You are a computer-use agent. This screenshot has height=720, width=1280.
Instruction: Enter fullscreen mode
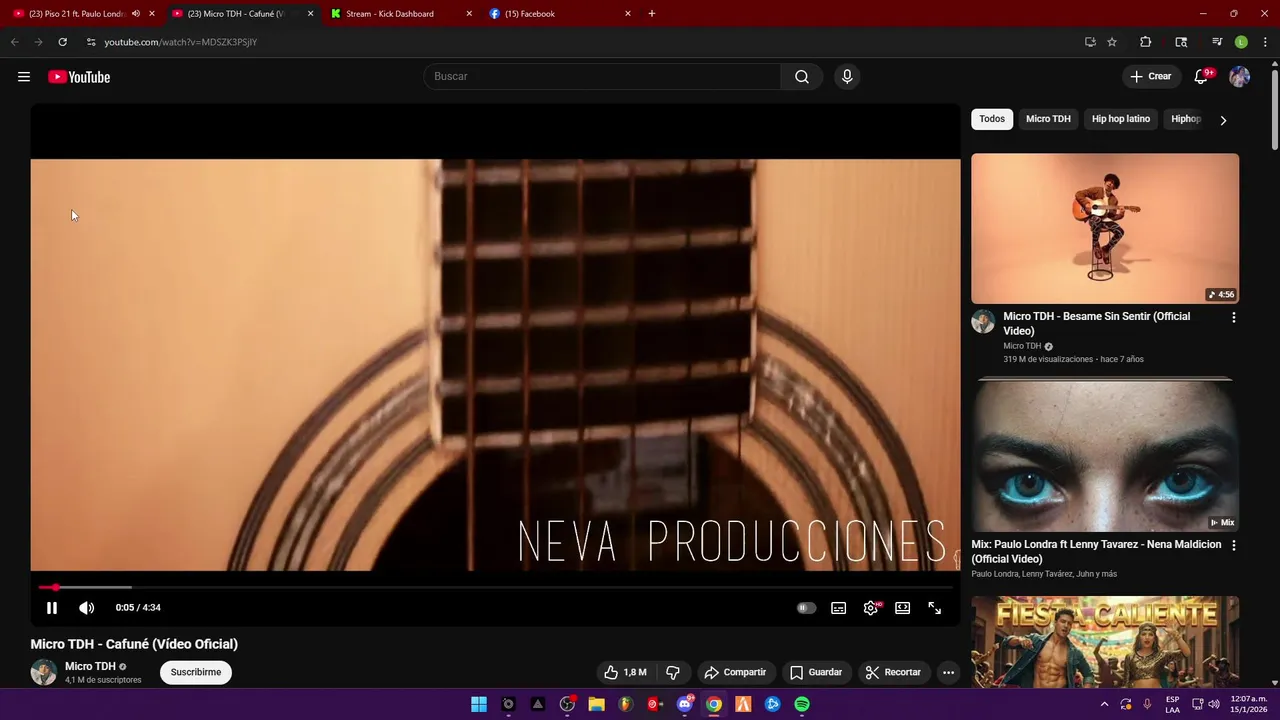[935, 608]
